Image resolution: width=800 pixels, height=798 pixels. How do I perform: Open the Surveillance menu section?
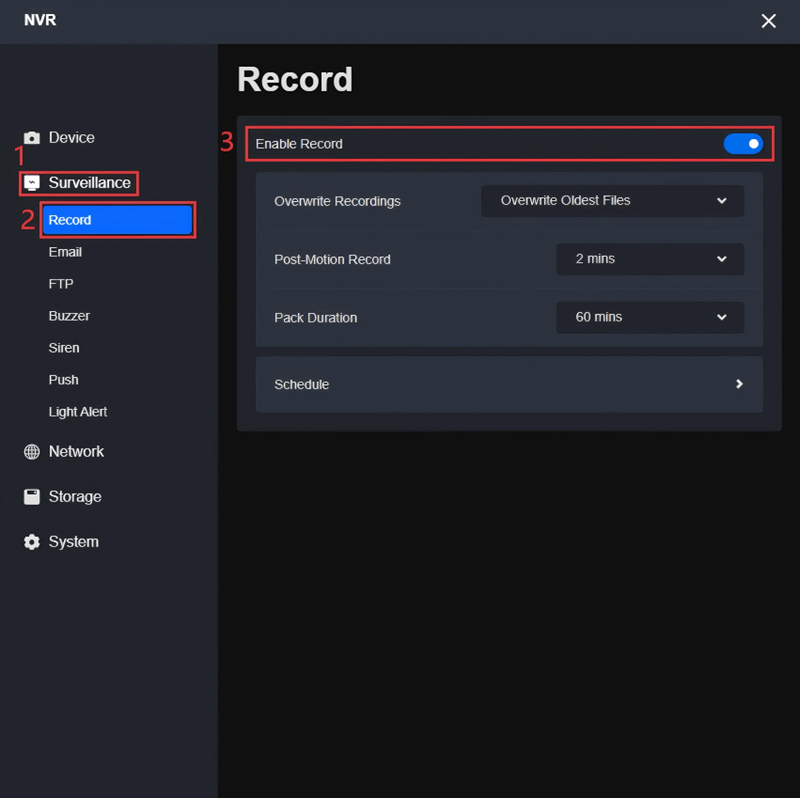pyautogui.click(x=89, y=183)
